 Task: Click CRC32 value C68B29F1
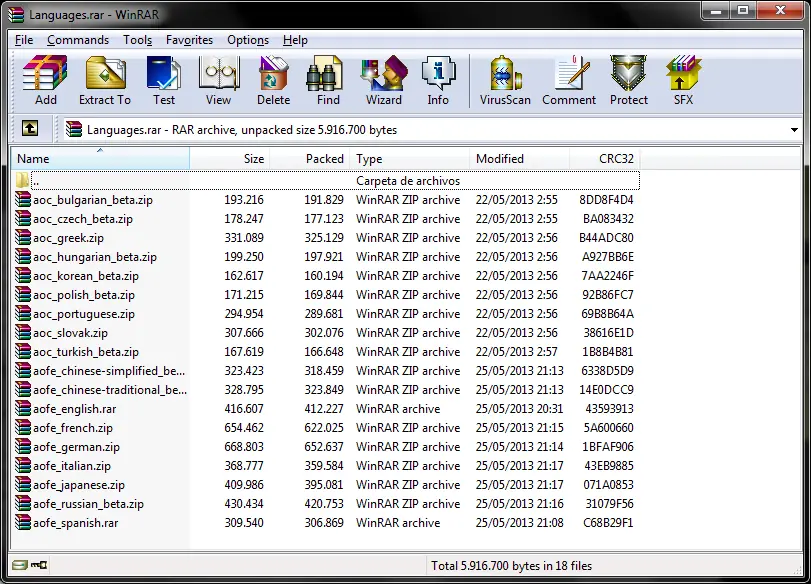[x=608, y=522]
